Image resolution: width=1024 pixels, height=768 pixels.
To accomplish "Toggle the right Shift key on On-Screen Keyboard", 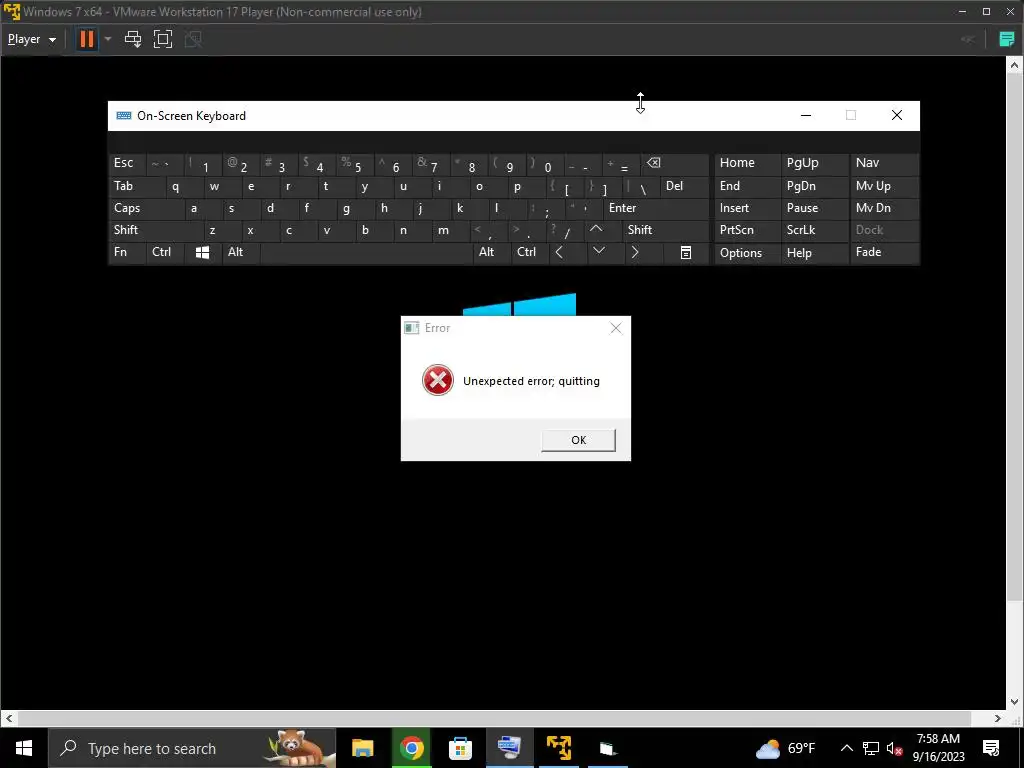I will pos(665,230).
